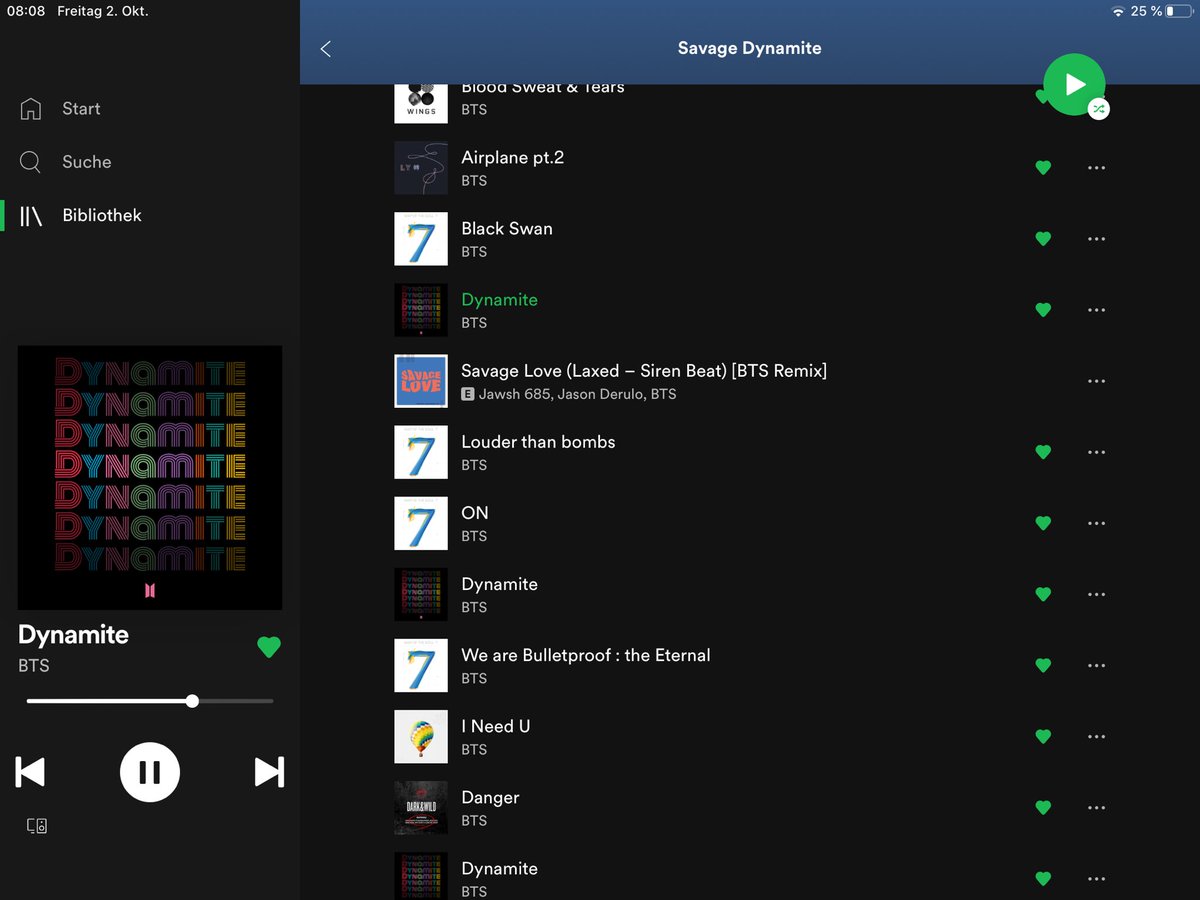Viewport: 1200px width, 900px height.
Task: Toggle the heart on Louder than bombs
Action: 1043,452
